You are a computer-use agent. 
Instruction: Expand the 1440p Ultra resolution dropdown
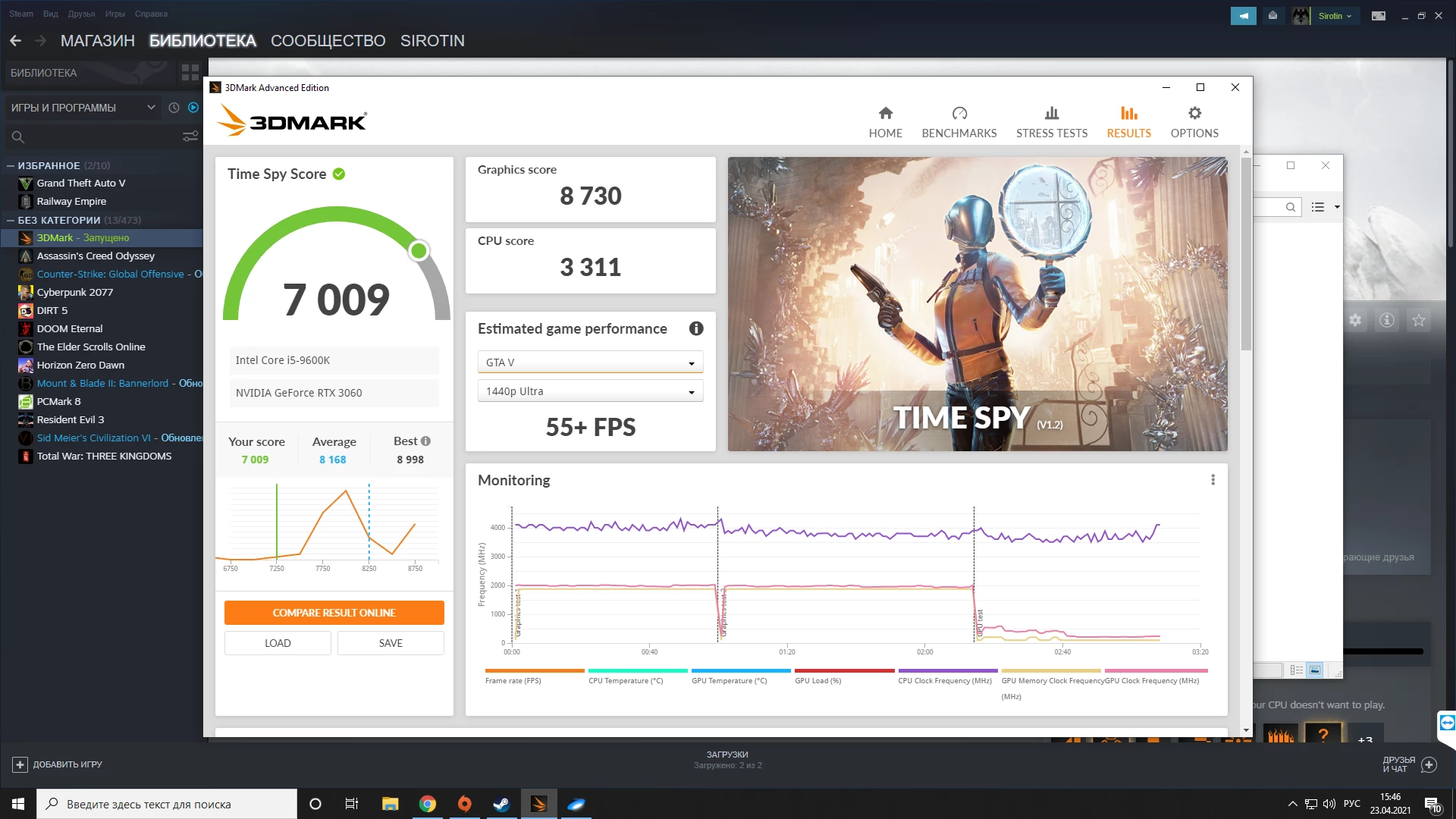tap(590, 391)
